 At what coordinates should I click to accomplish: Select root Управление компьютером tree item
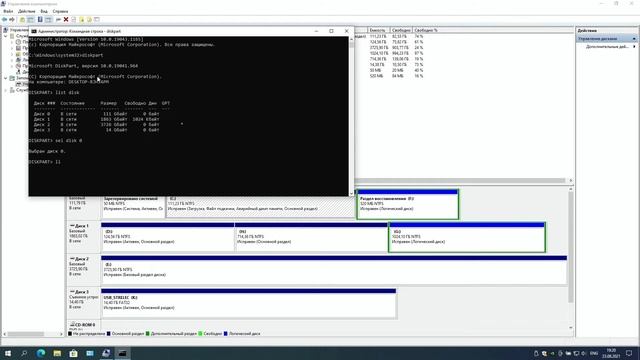point(16,30)
